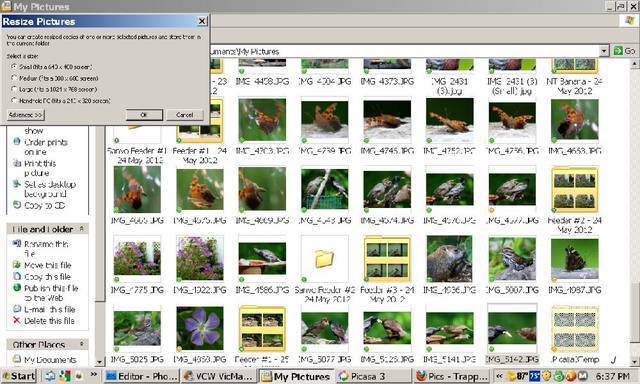The image size is (640, 384).
Task: Switch to VCW VicMa... taskbar window
Action: tap(218, 376)
